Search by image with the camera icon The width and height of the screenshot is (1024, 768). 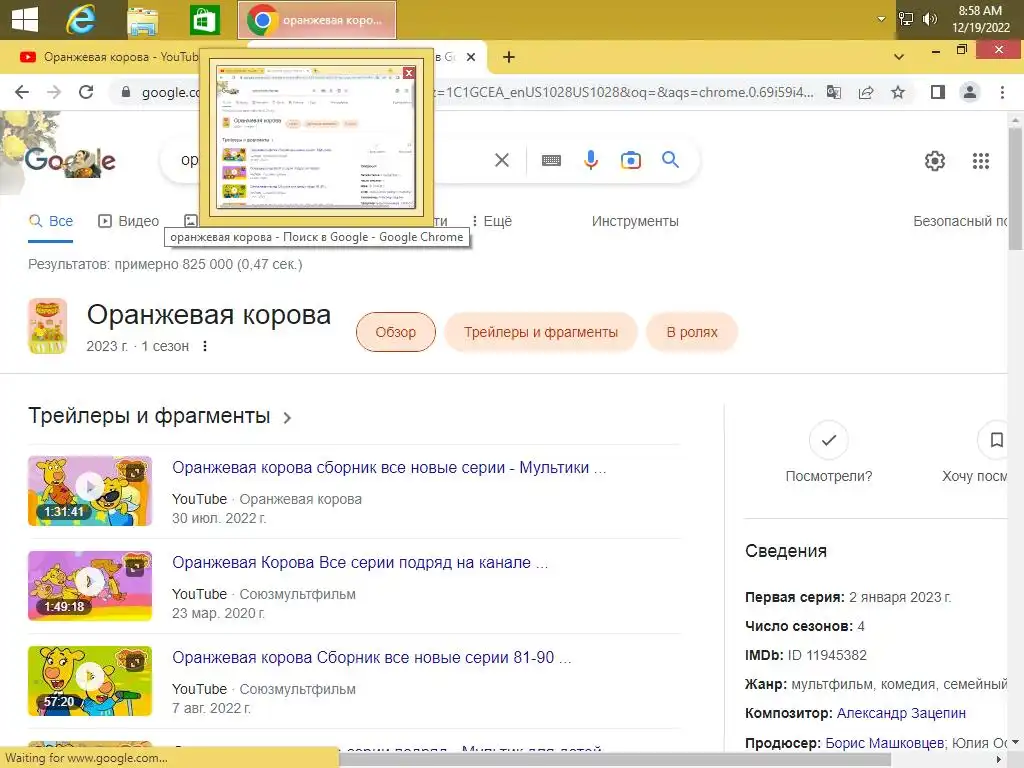coord(630,160)
